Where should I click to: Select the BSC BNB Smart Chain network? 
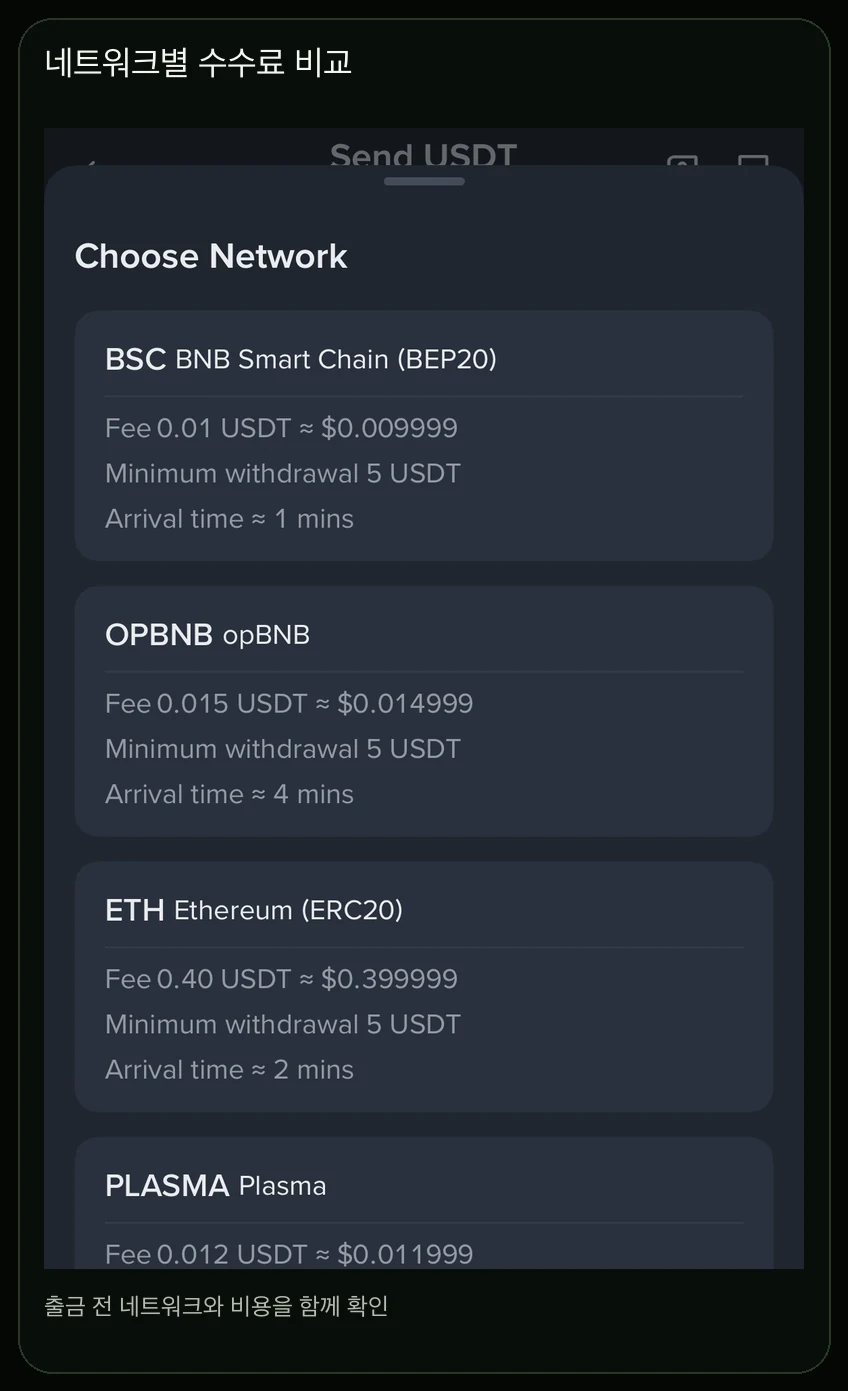[424, 435]
